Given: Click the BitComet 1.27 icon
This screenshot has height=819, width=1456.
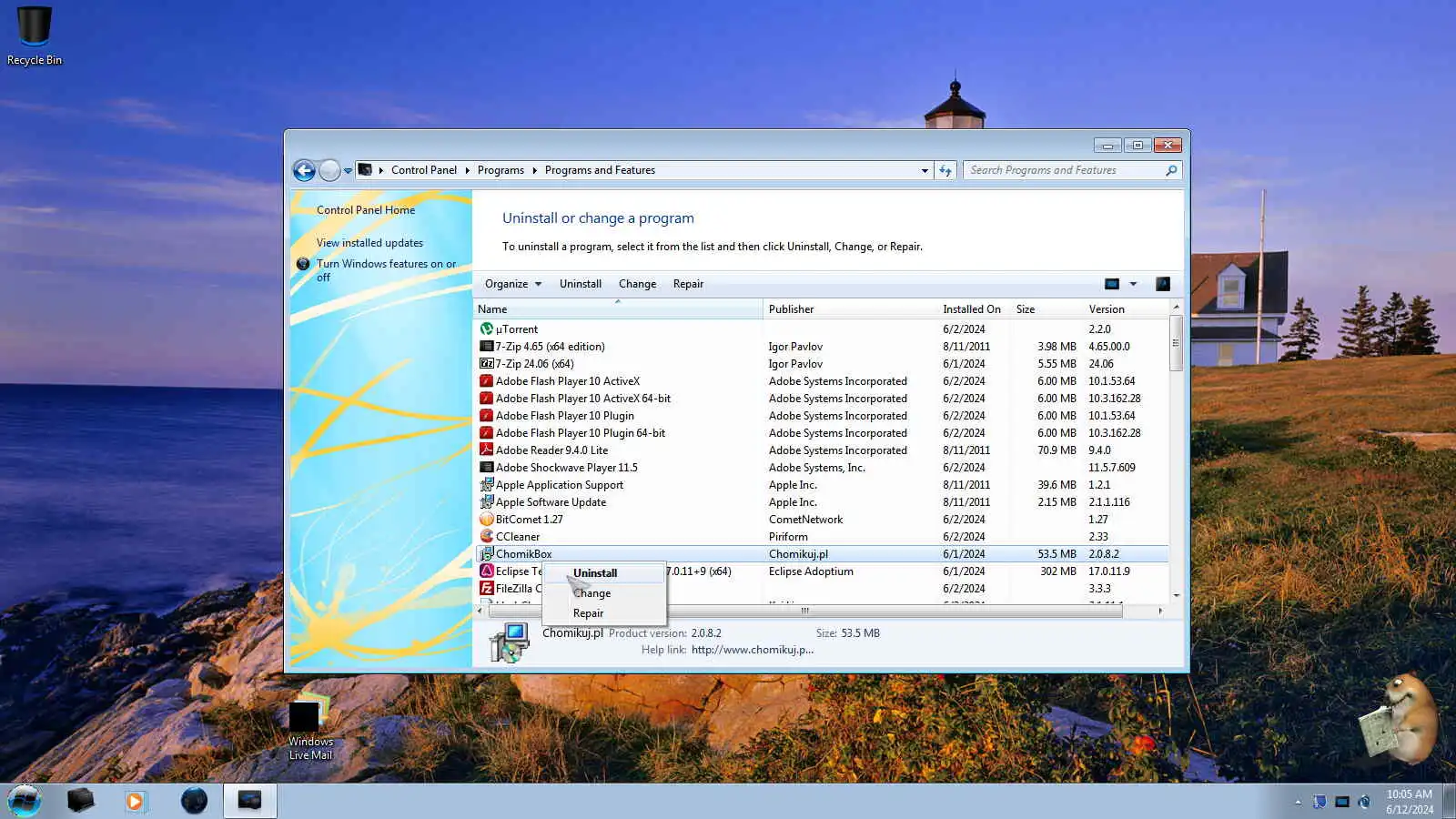Looking at the screenshot, I should pos(487,520).
